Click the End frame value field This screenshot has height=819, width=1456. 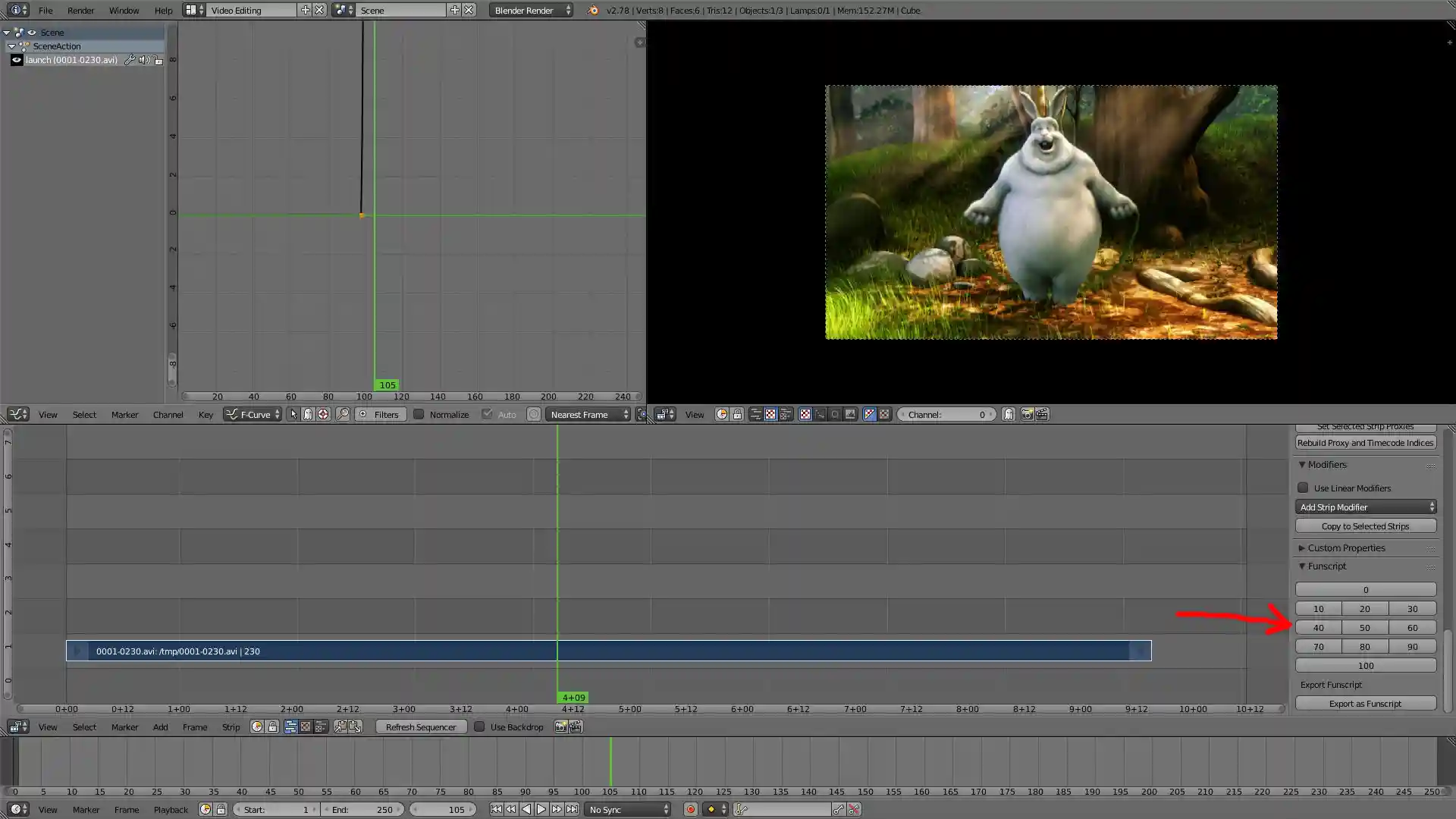362,809
